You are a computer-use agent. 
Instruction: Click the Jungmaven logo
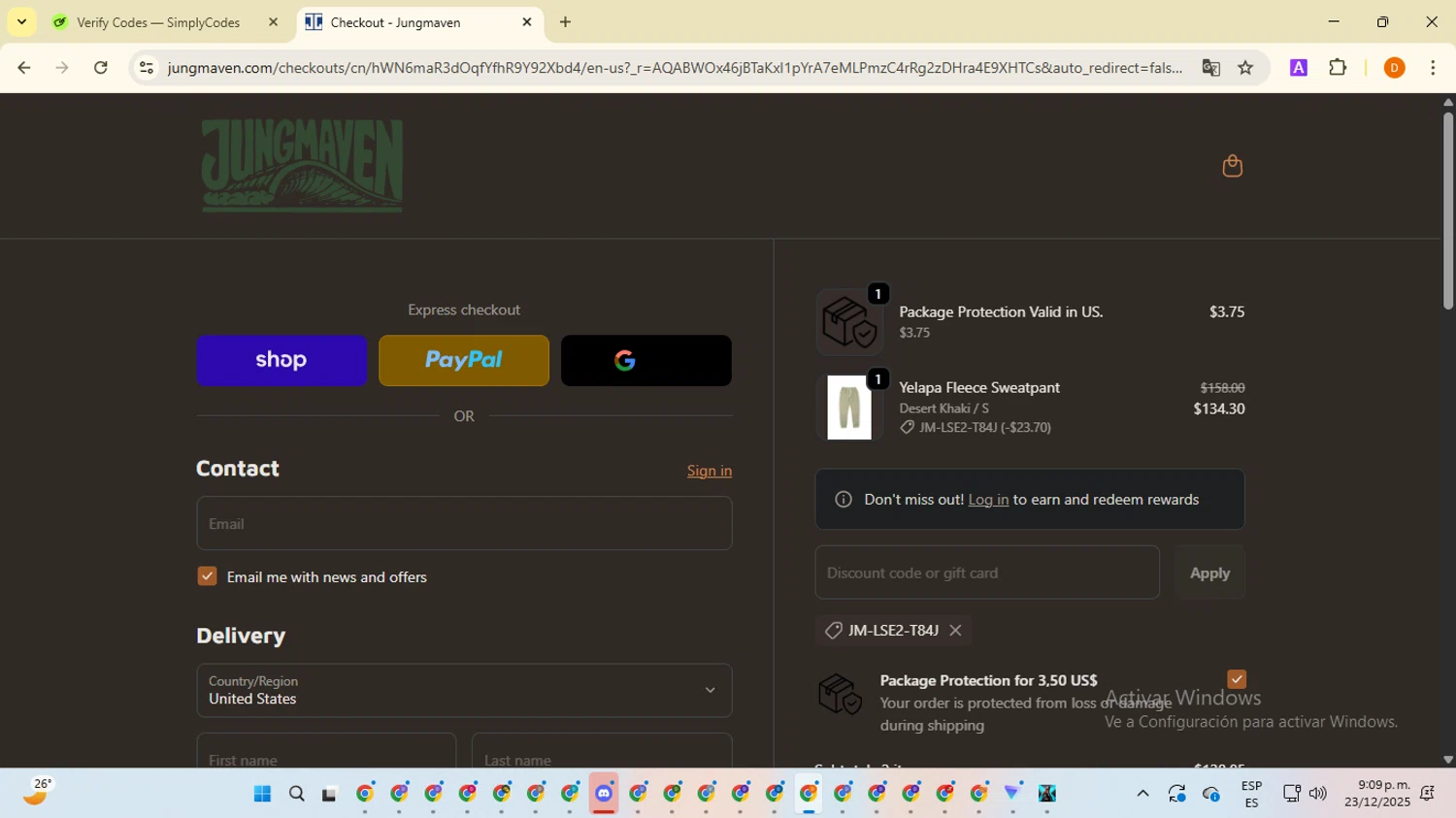click(x=302, y=165)
